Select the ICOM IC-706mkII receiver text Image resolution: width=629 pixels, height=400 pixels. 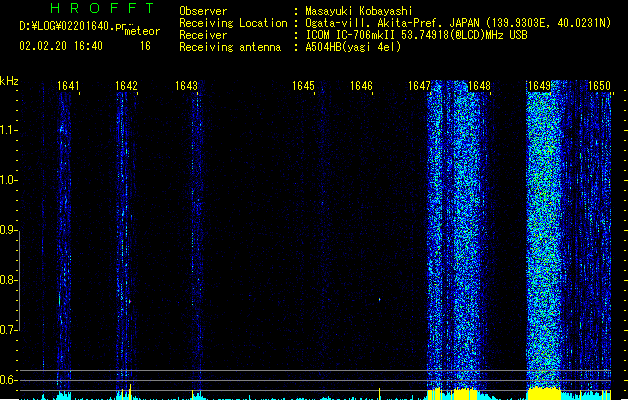pyautogui.click(x=416, y=35)
